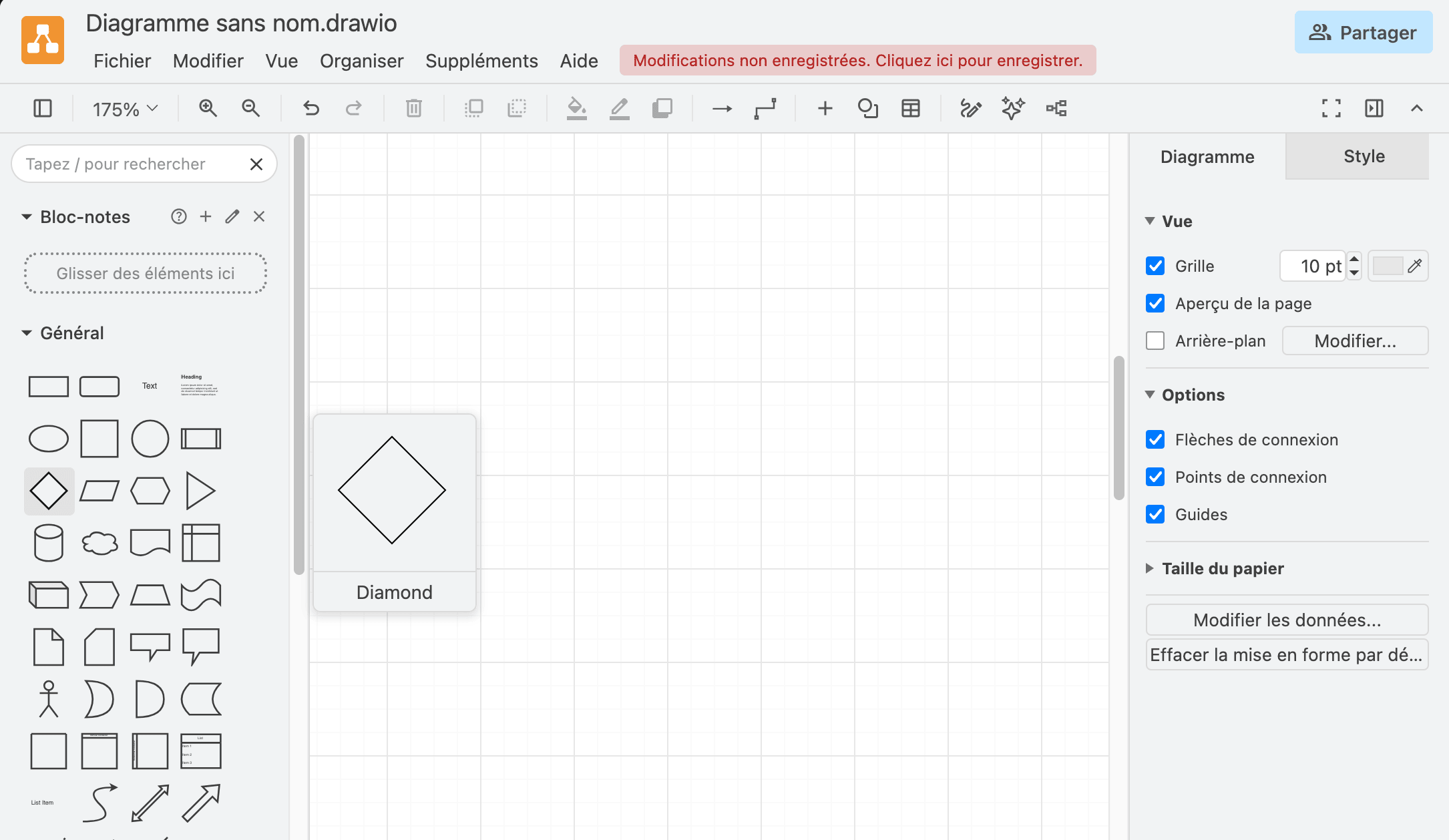Screen dimensions: 1449x840
Task: Click the delete trash icon
Action: (x=414, y=108)
